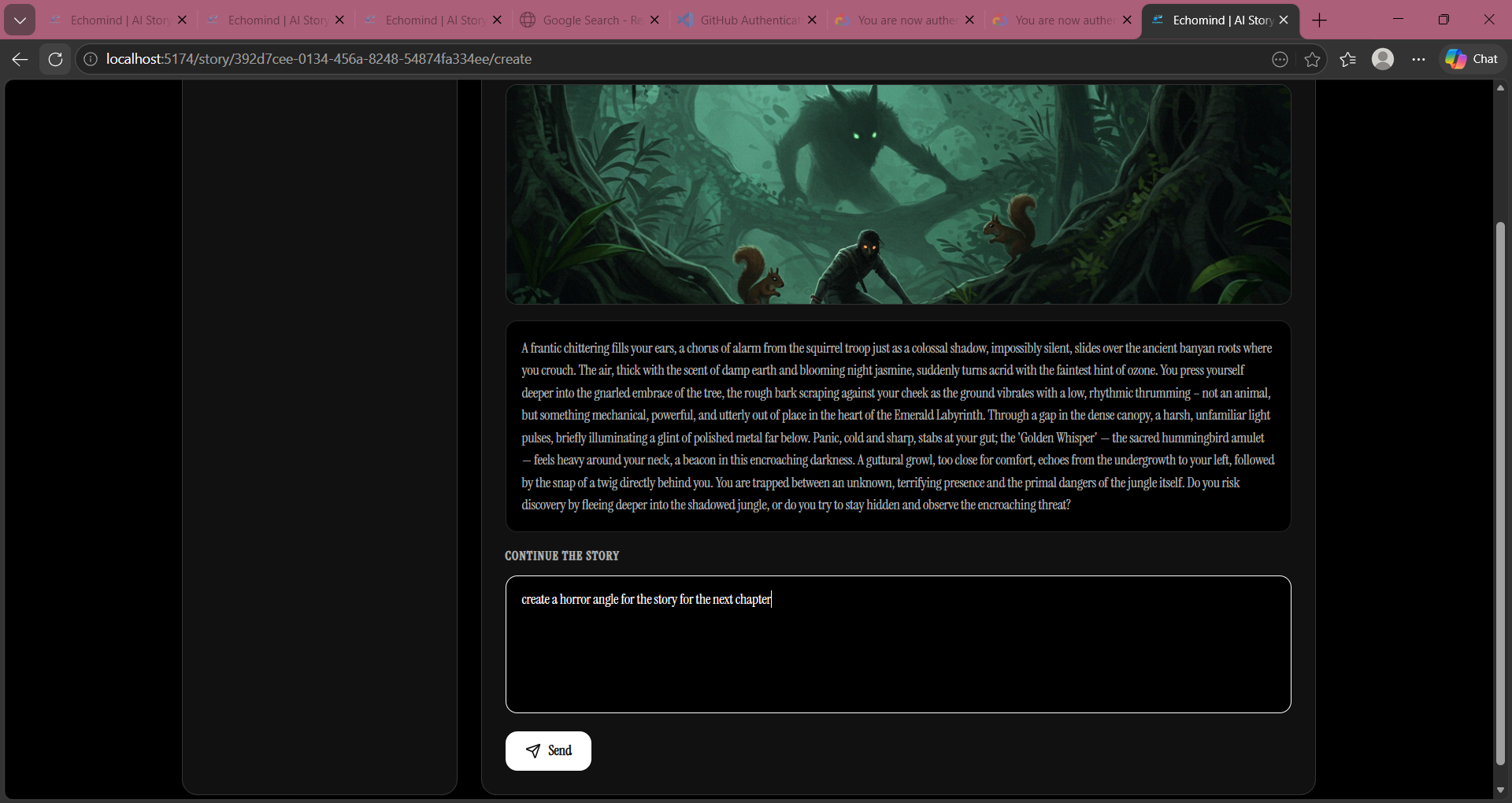Click the page vertical scrollbar thumb
This screenshot has height=803, width=1512.
click(1500, 494)
